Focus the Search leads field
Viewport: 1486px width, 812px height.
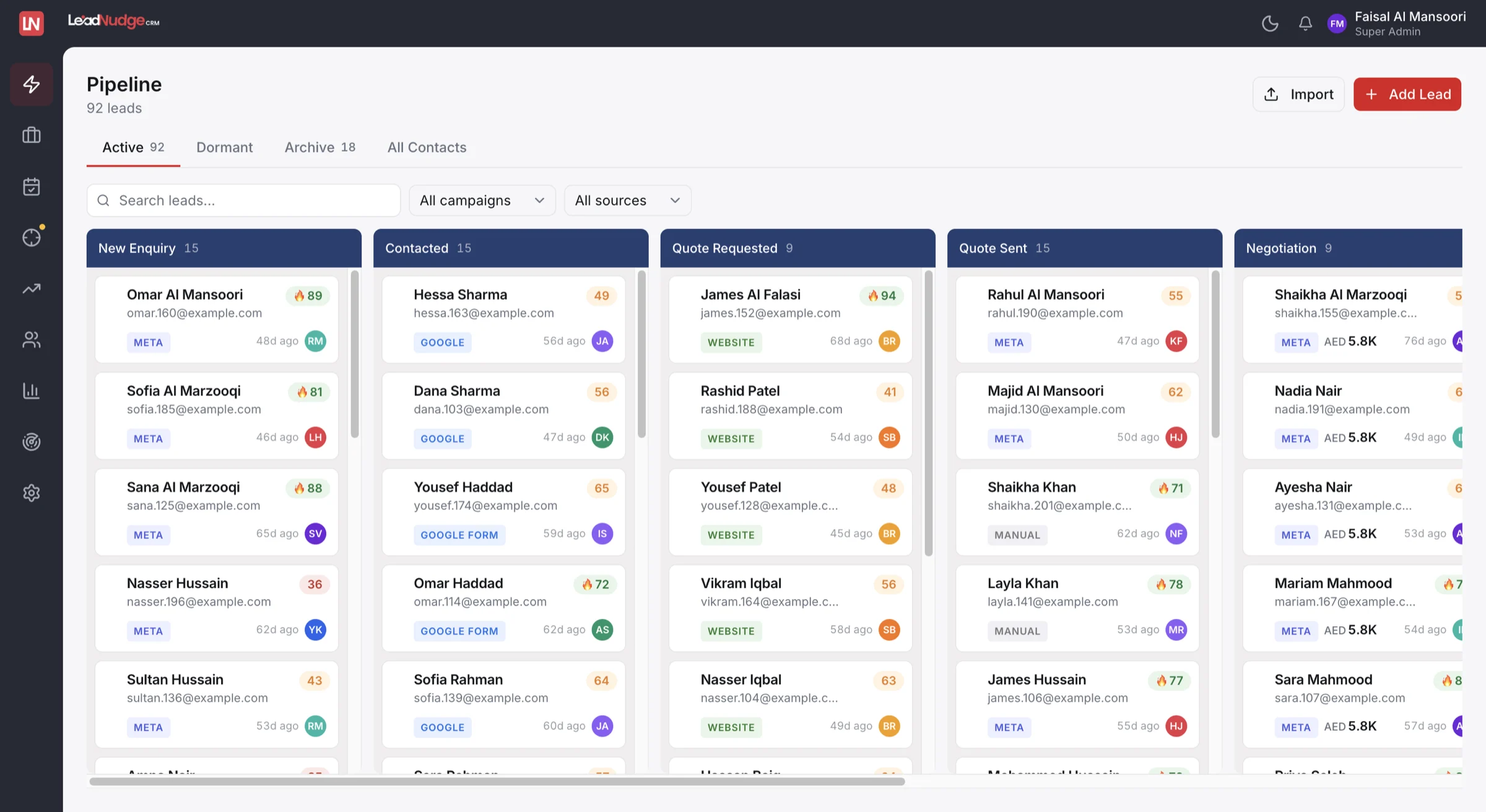(244, 201)
